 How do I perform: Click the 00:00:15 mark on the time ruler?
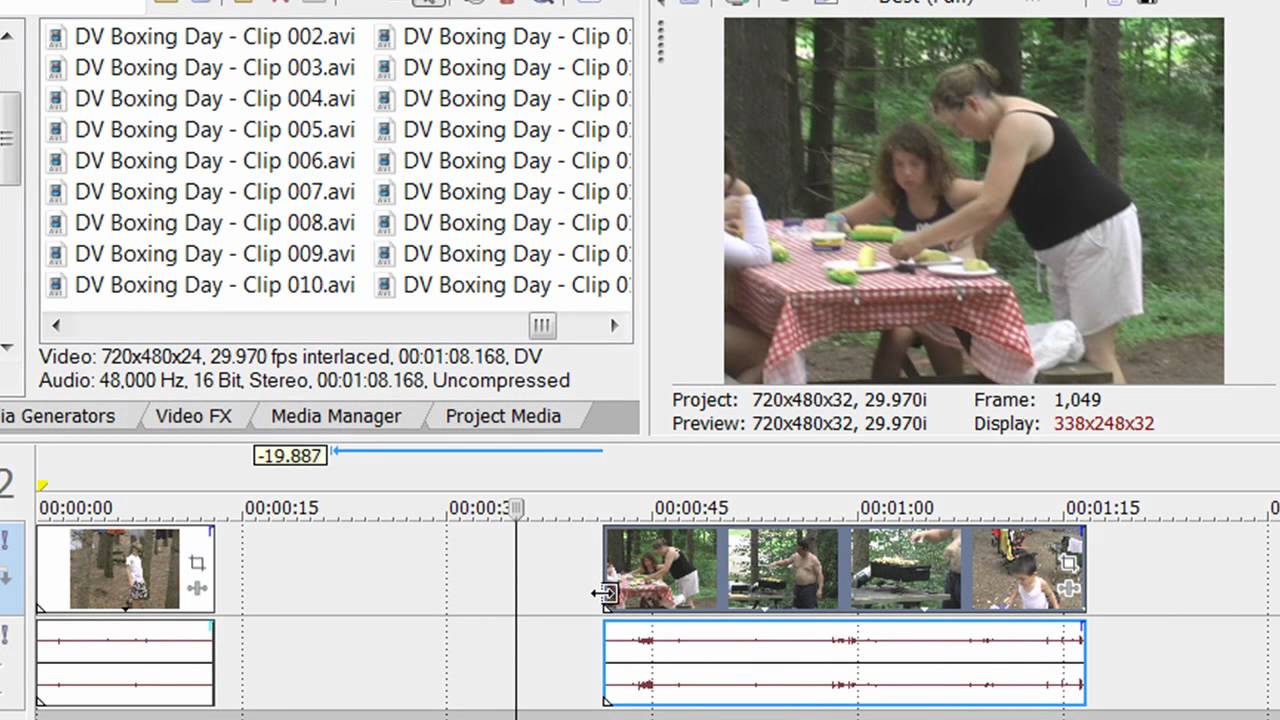[x=281, y=508]
